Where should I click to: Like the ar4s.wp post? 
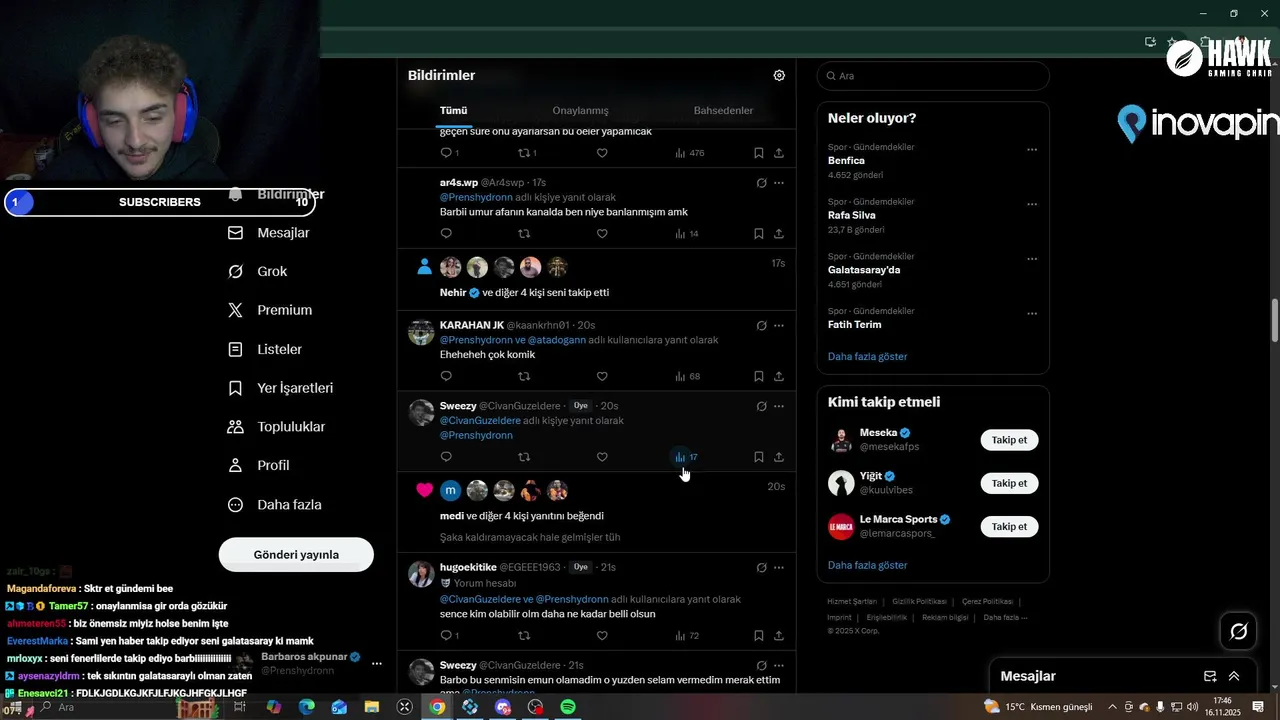click(602, 234)
